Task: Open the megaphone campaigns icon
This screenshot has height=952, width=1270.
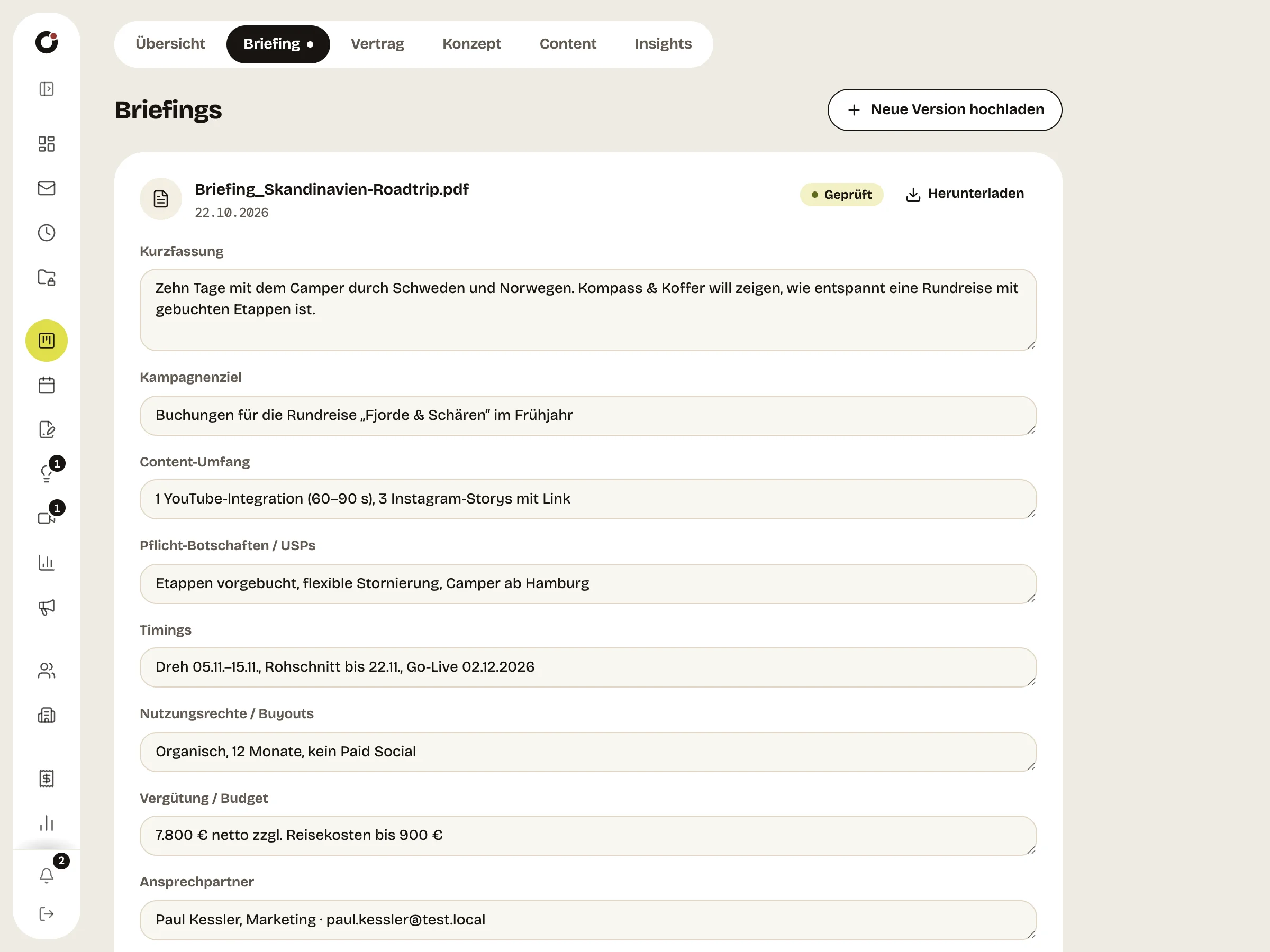Action: (x=47, y=607)
